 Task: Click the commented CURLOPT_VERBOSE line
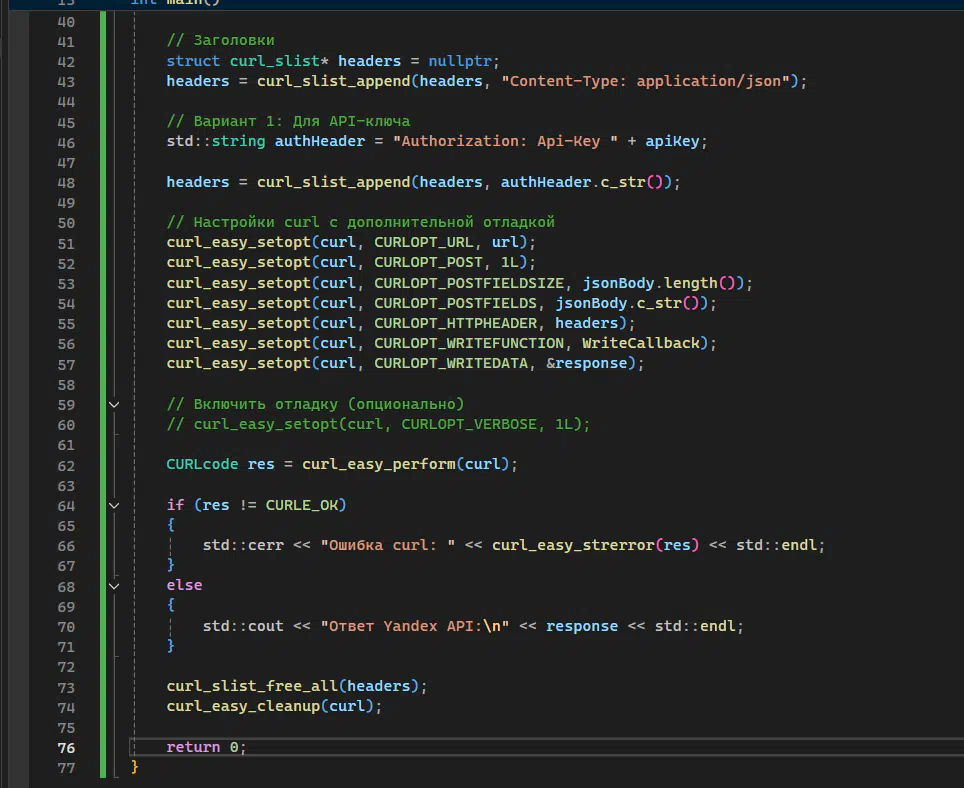378,424
